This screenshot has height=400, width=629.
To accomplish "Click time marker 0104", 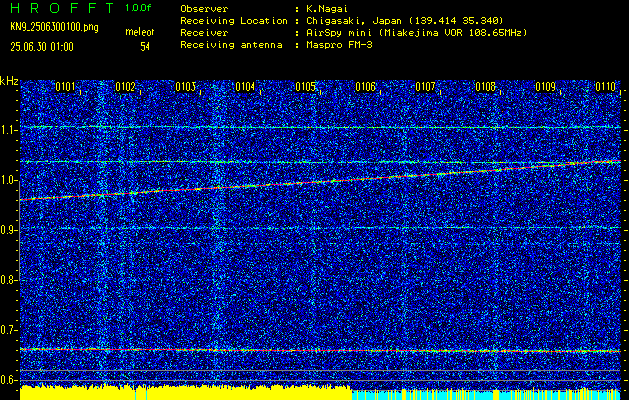I will click(245, 87).
